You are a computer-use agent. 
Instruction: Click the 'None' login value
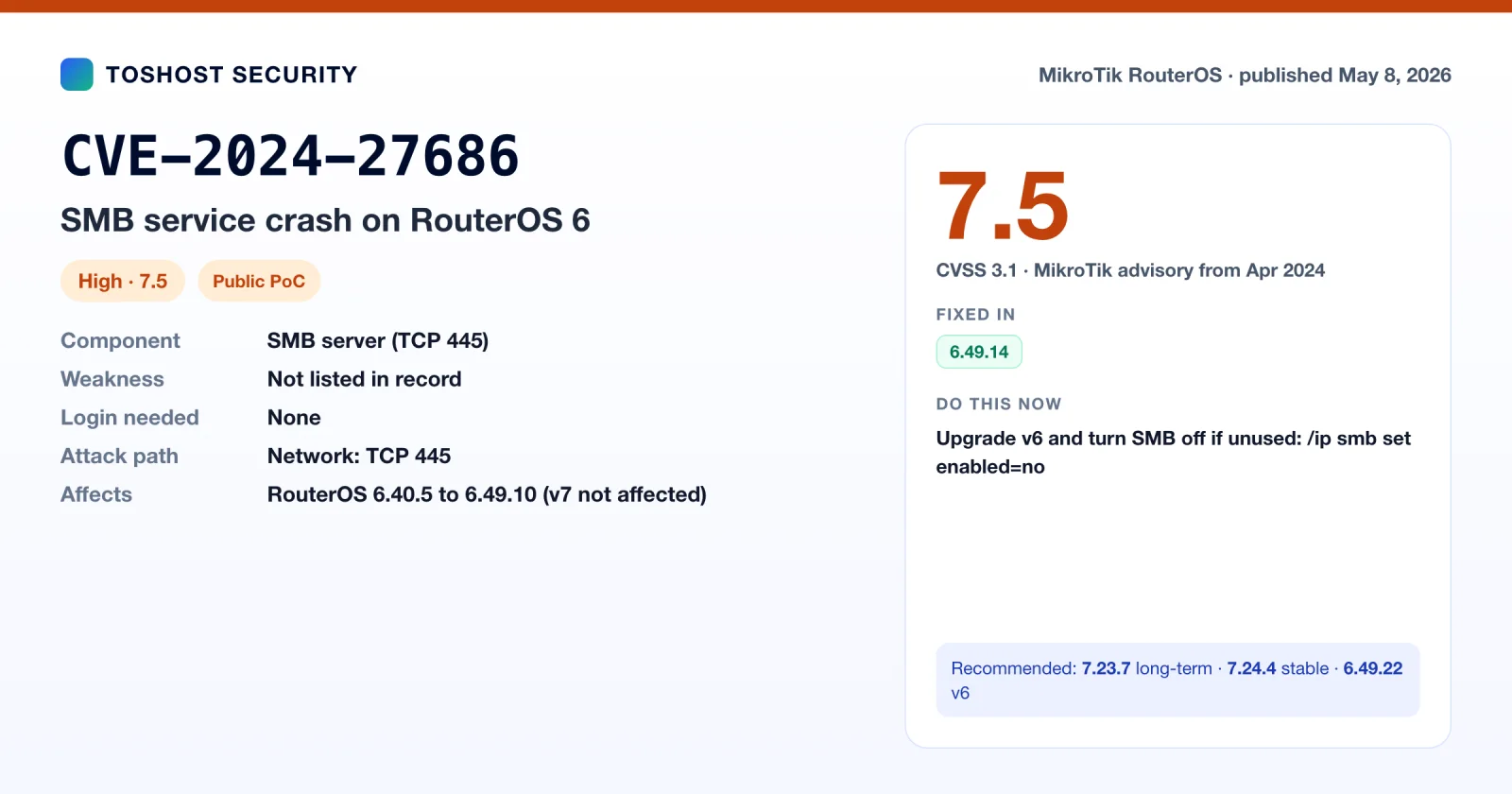[294, 418]
